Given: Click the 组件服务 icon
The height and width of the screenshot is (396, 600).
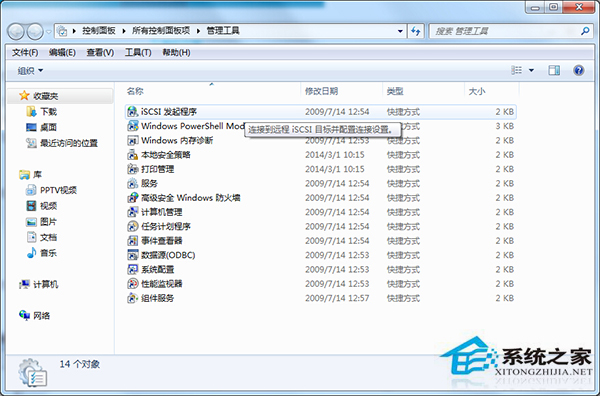Looking at the screenshot, I should tap(132, 298).
